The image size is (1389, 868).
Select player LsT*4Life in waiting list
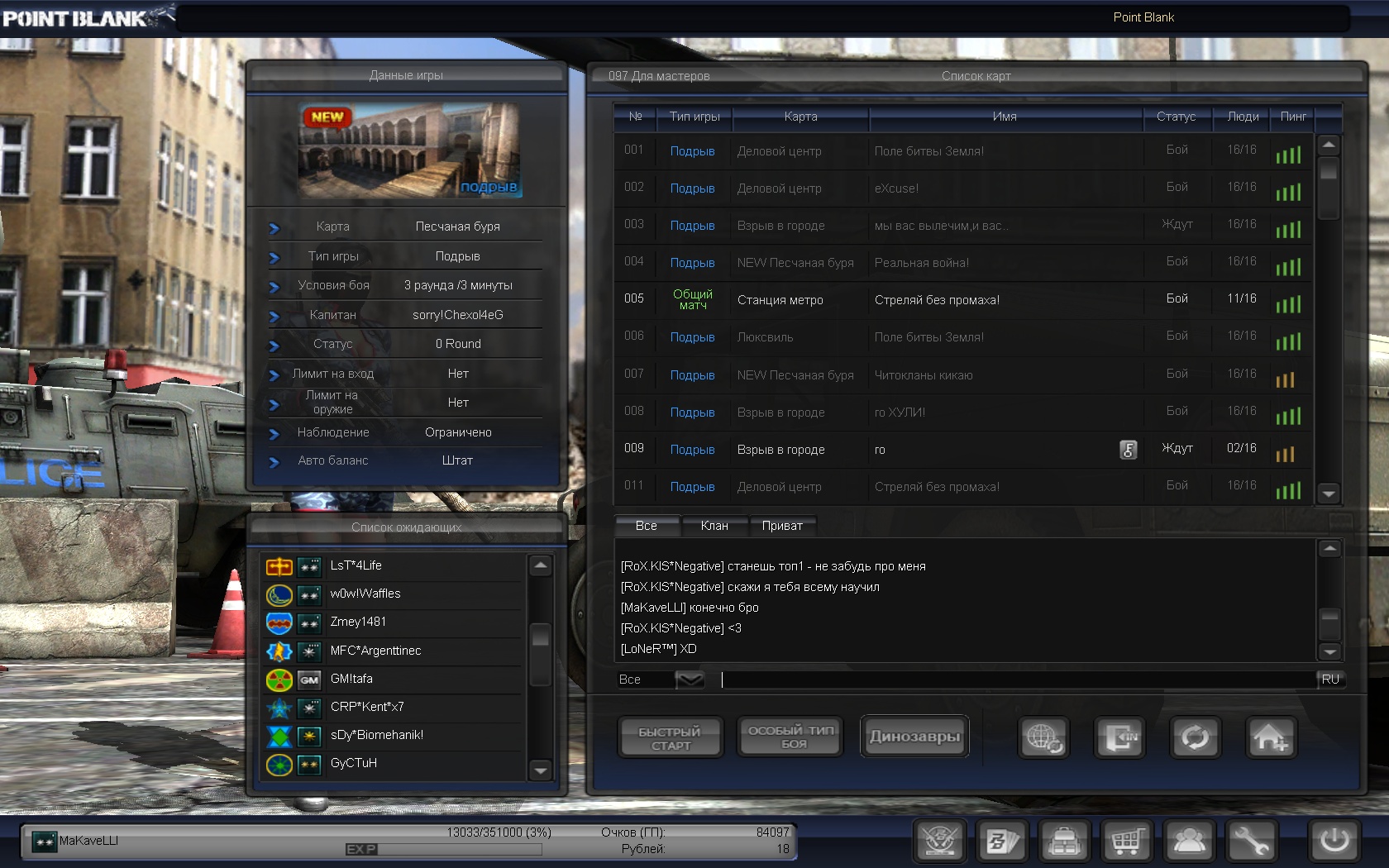click(394, 566)
